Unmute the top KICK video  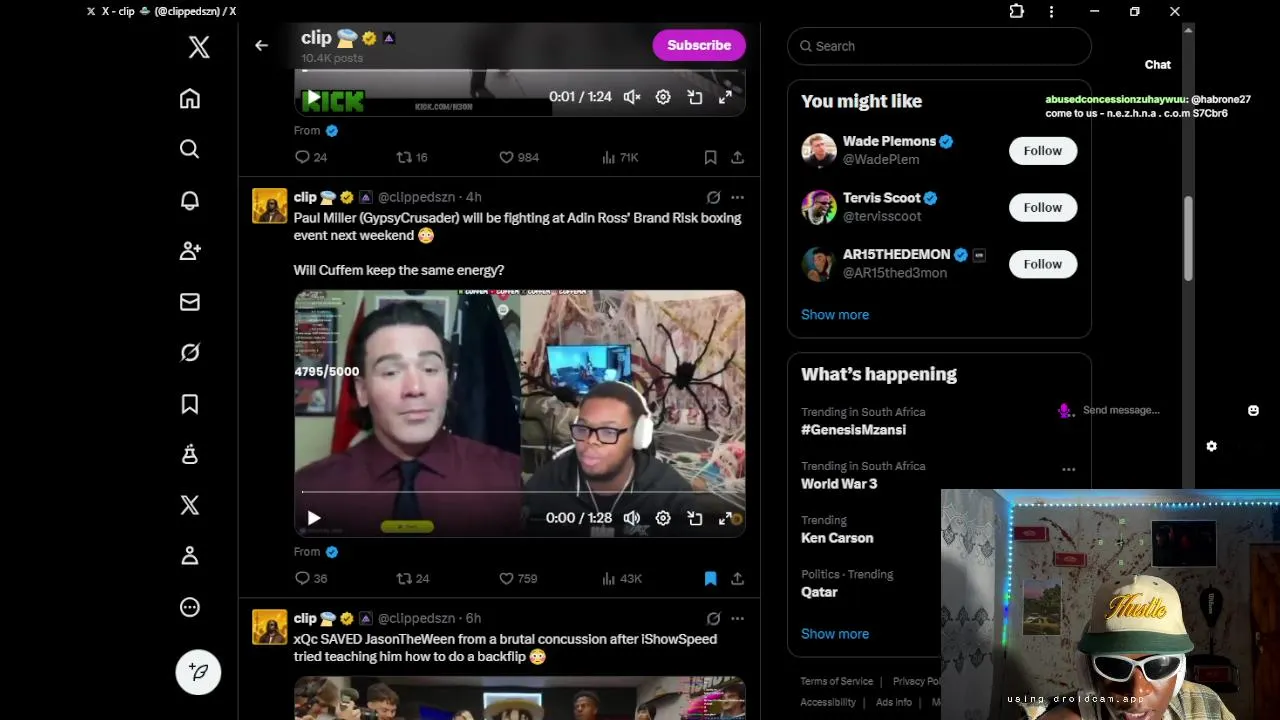click(x=632, y=97)
